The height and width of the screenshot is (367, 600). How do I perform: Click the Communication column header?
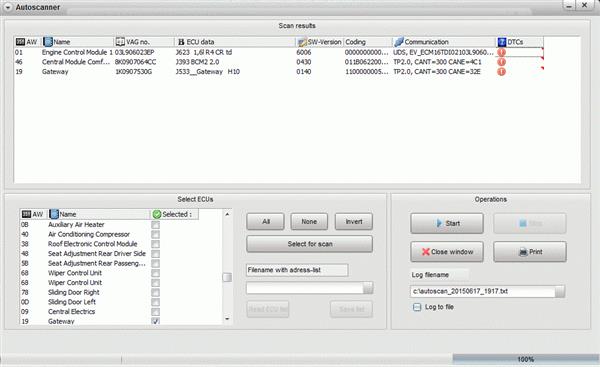[x=444, y=42]
